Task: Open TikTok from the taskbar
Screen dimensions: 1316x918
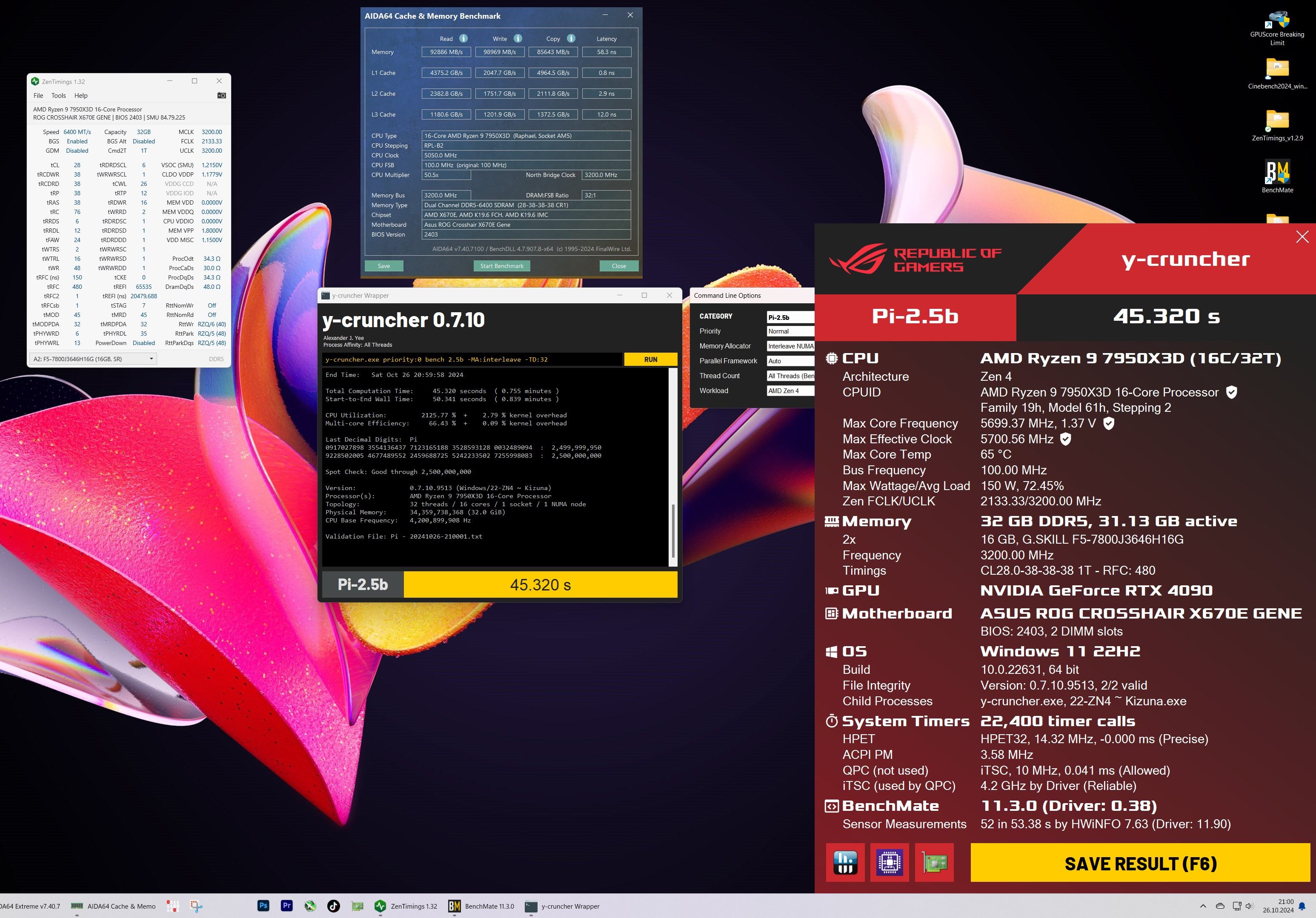Action: click(334, 906)
